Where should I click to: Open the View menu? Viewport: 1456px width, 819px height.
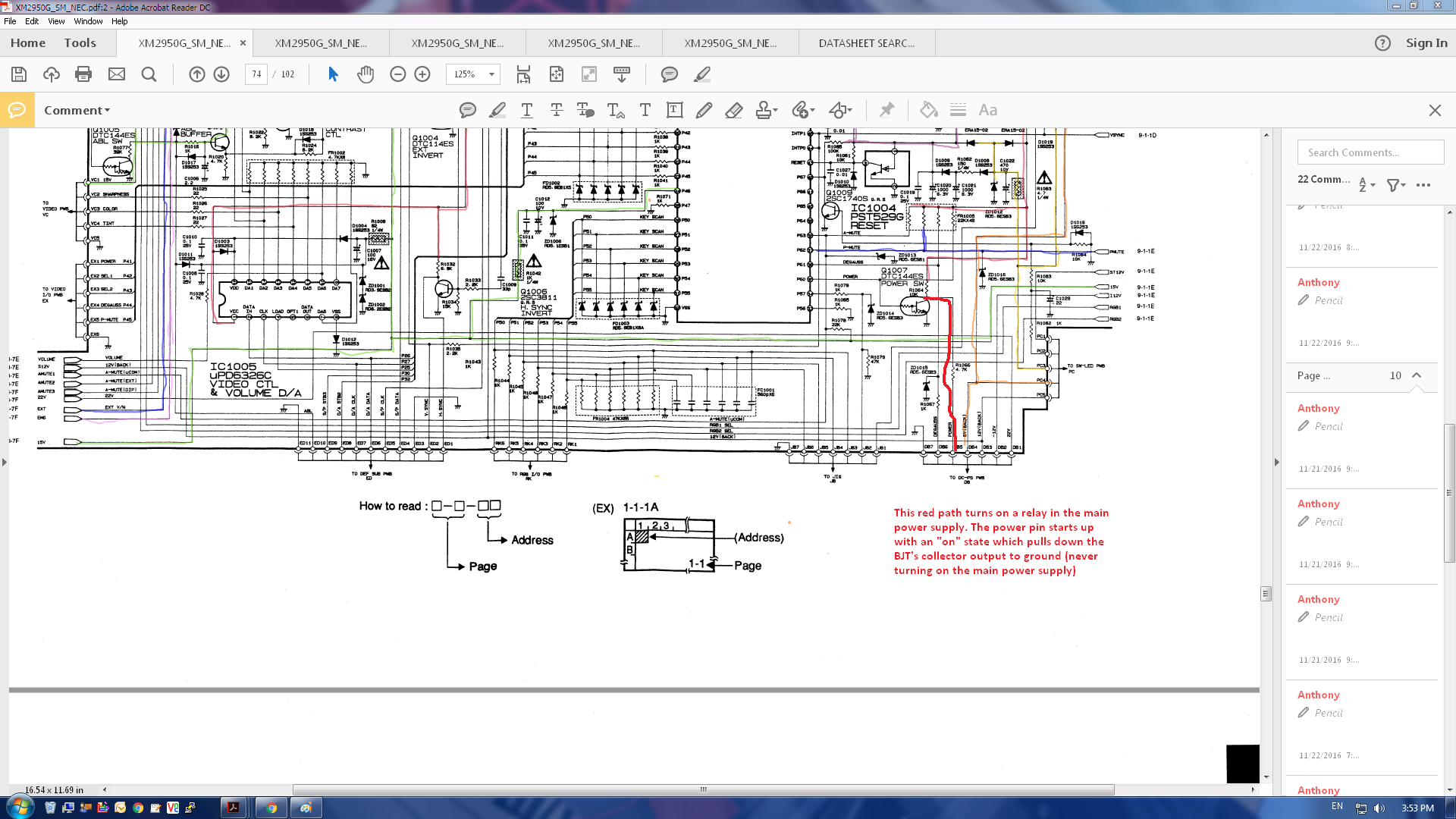pos(57,21)
